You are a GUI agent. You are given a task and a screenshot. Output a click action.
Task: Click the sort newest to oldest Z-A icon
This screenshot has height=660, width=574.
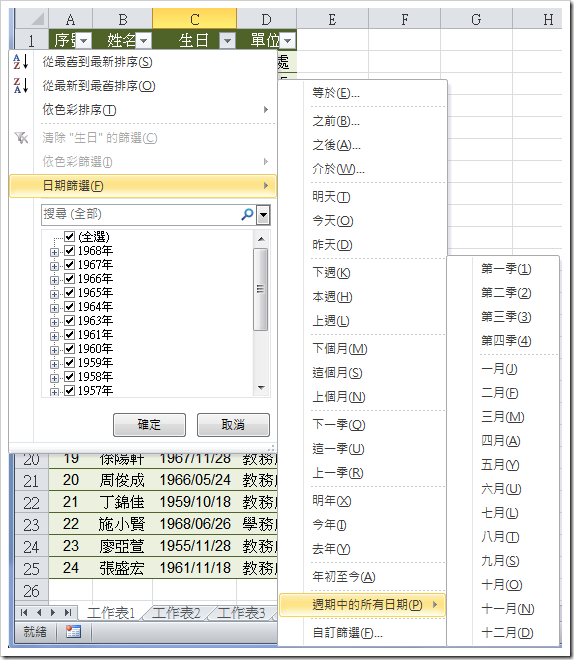click(x=21, y=85)
